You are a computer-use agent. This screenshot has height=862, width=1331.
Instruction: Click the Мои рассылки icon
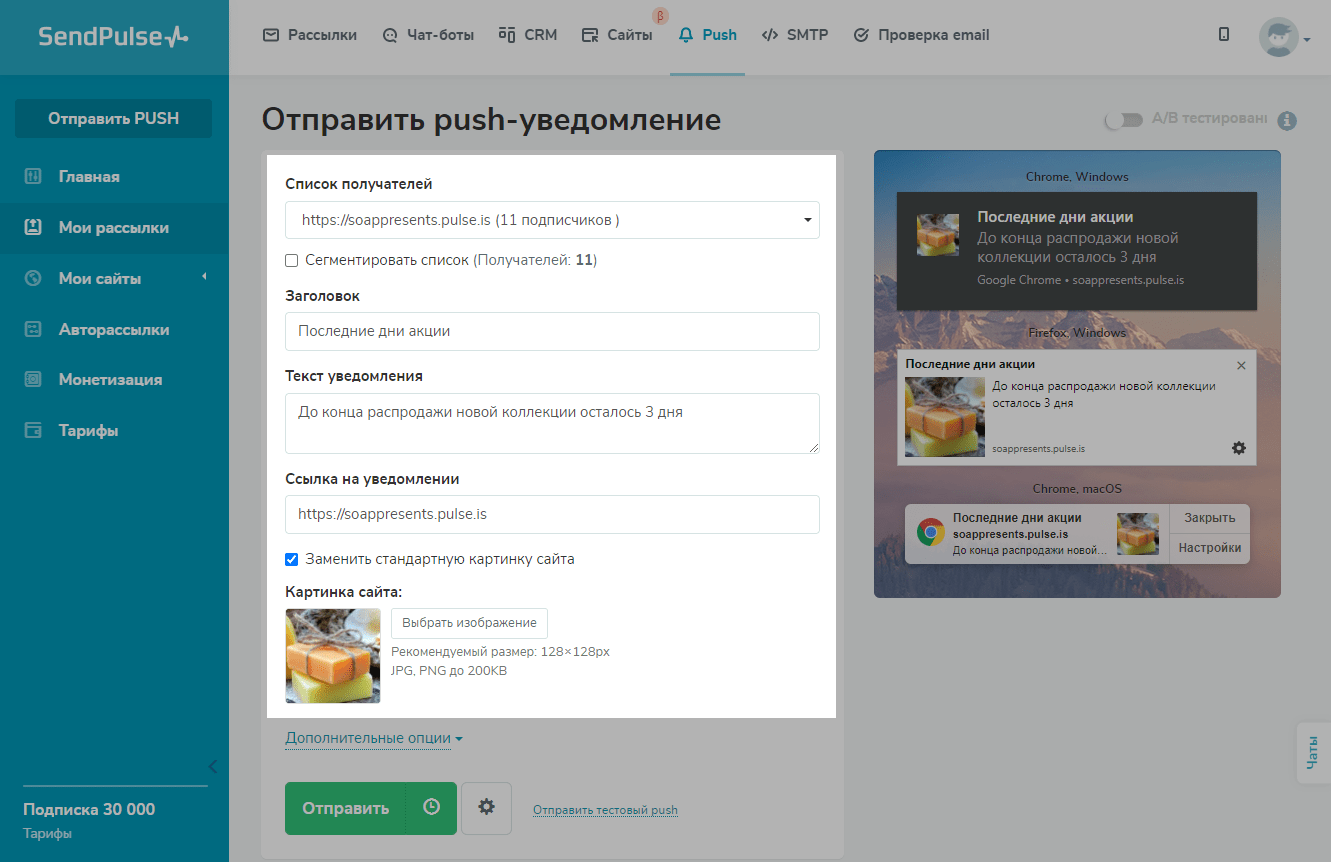tap(33, 228)
